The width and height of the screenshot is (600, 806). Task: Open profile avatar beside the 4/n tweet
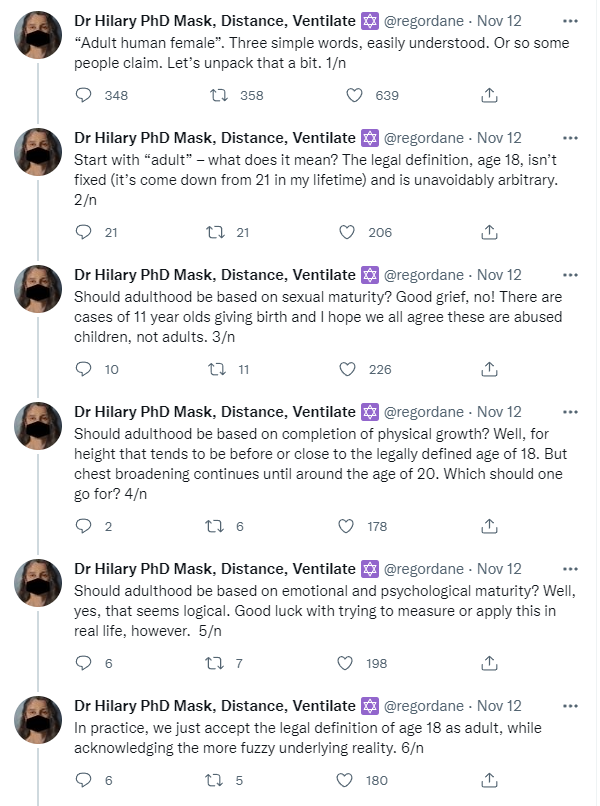tap(38, 426)
